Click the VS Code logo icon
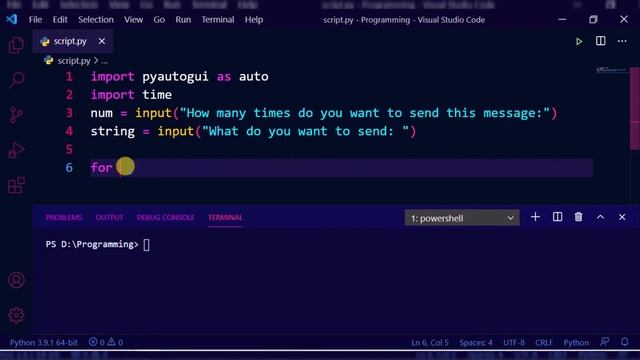The height and width of the screenshot is (360, 640). point(12,19)
